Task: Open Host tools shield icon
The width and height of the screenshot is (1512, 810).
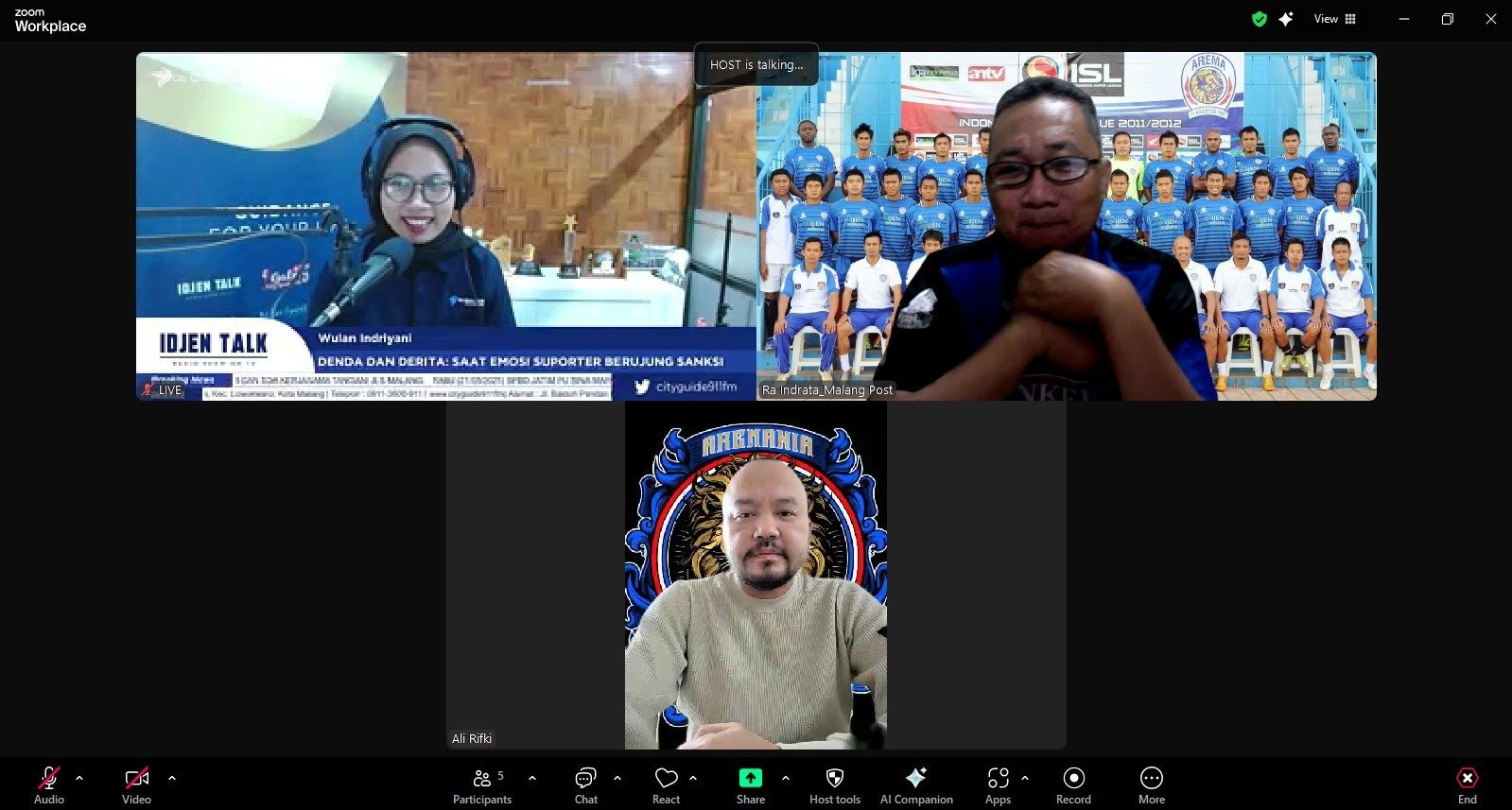Action: click(x=835, y=778)
